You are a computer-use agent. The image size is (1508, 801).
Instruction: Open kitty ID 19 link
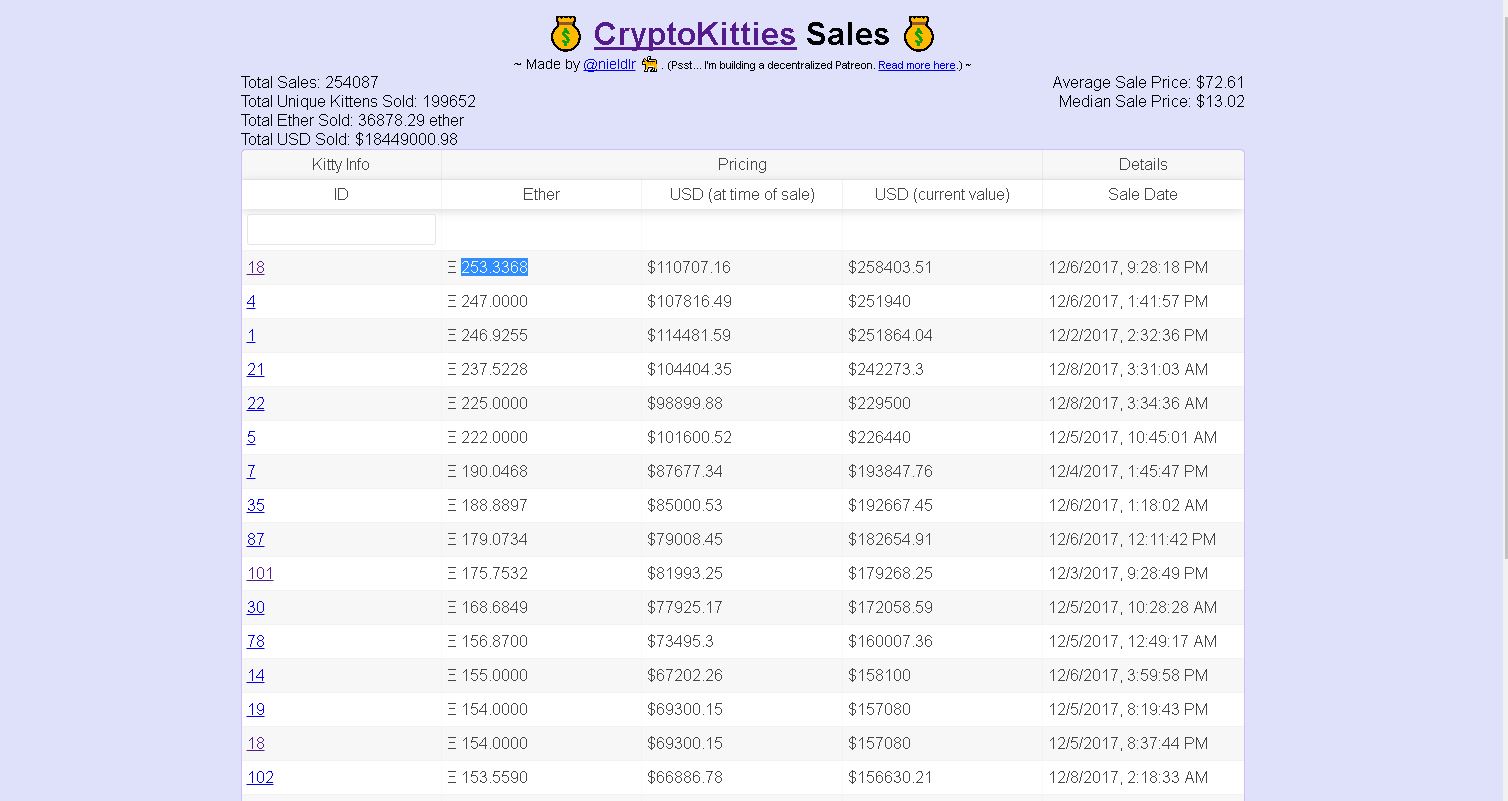[x=256, y=709]
